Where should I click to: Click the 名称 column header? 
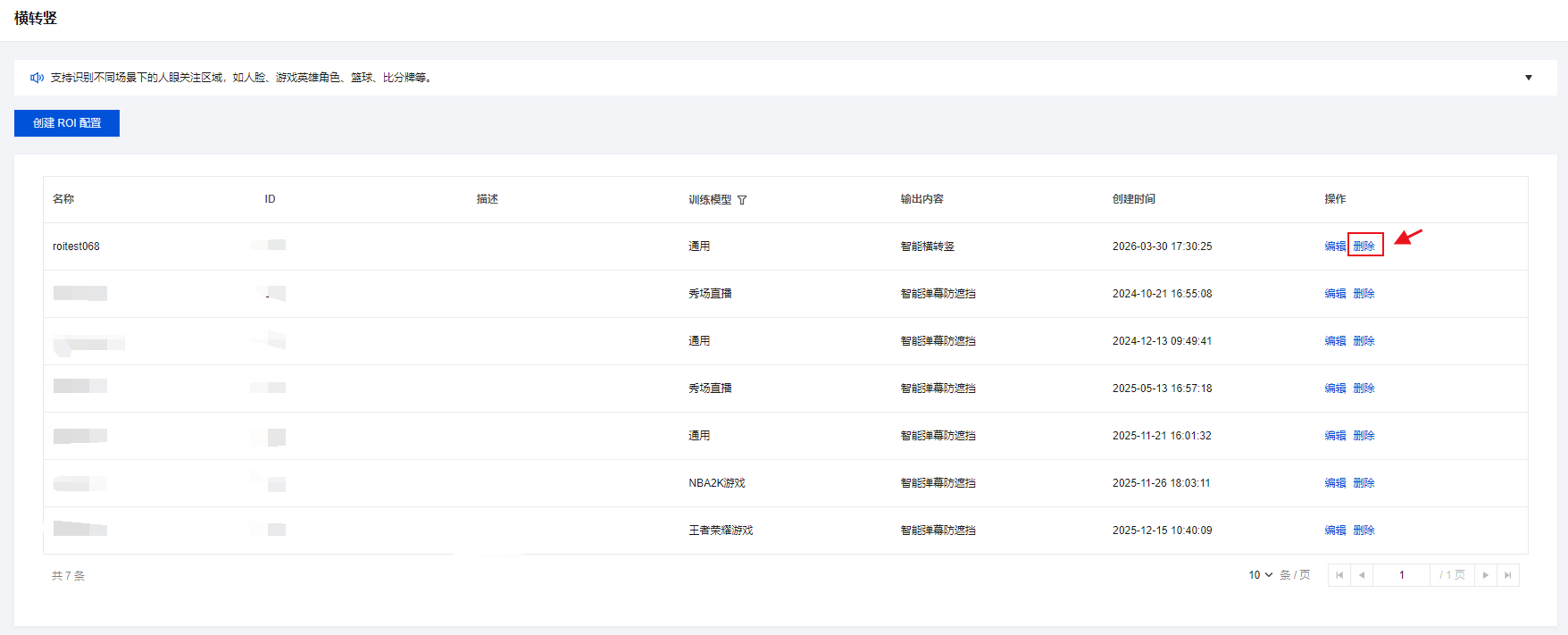(x=63, y=199)
